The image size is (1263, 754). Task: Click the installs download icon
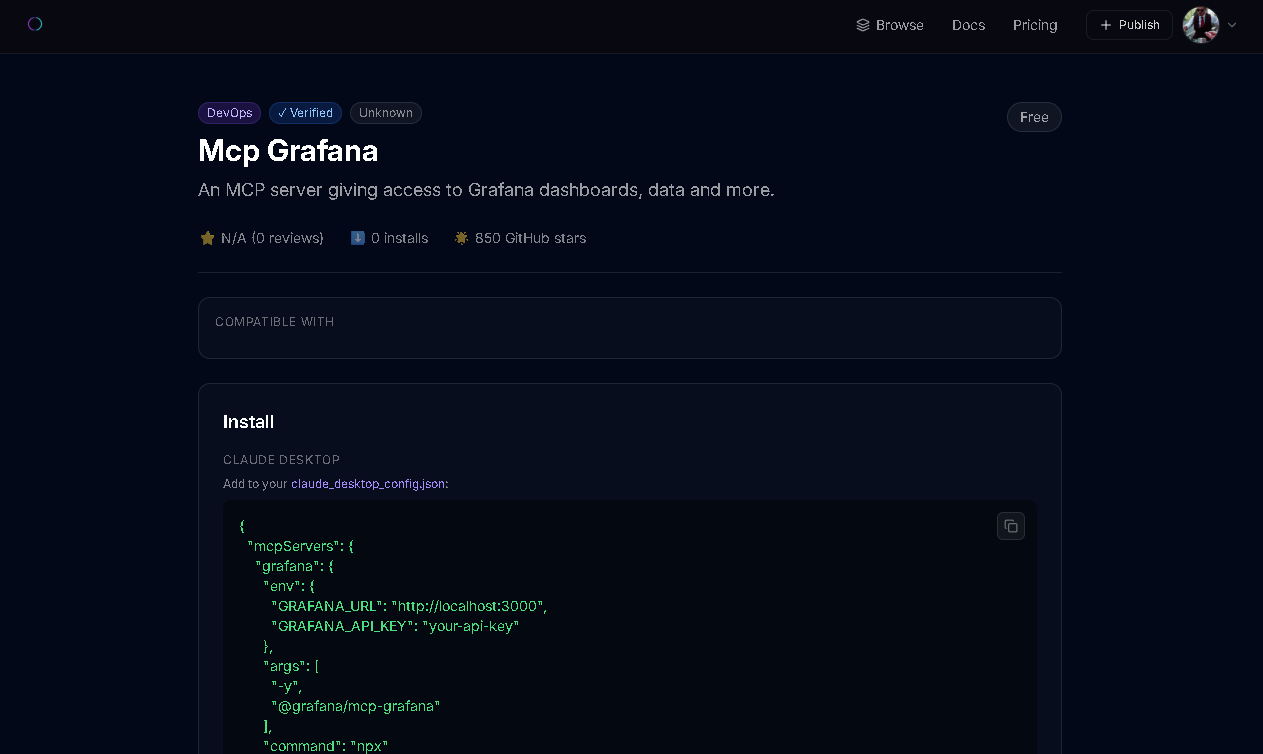(358, 238)
